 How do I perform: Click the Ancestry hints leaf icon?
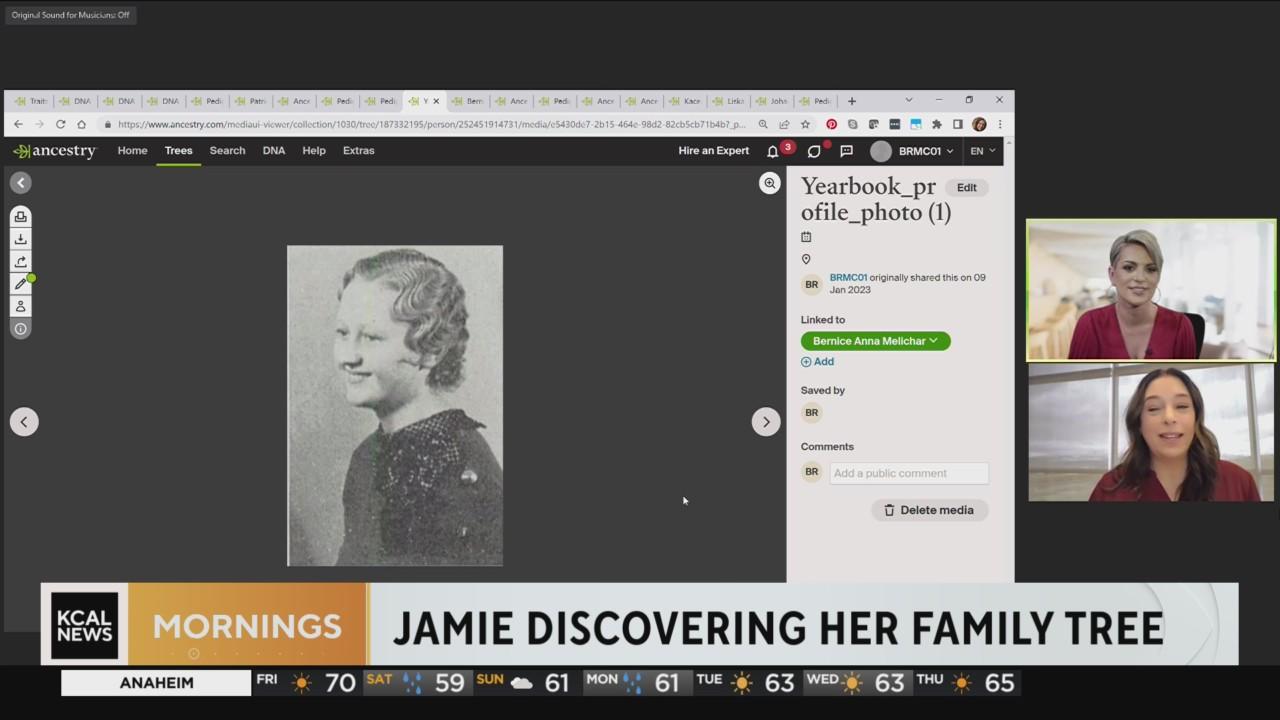[x=814, y=151]
